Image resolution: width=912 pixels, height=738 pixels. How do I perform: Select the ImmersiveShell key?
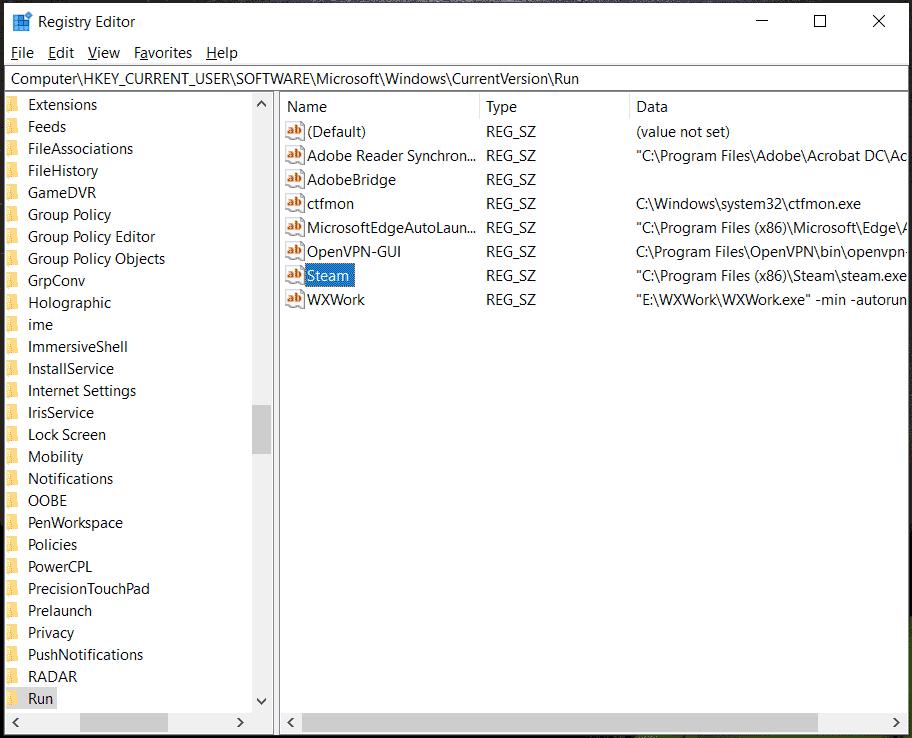pyautogui.click(x=77, y=347)
